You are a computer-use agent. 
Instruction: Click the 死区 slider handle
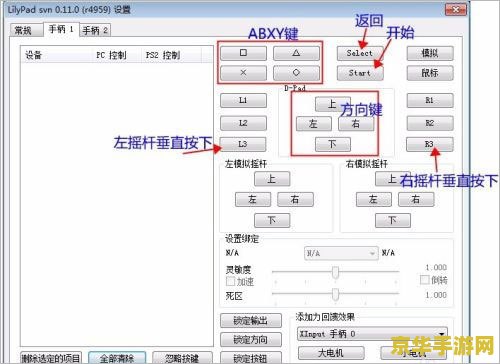click(x=335, y=294)
